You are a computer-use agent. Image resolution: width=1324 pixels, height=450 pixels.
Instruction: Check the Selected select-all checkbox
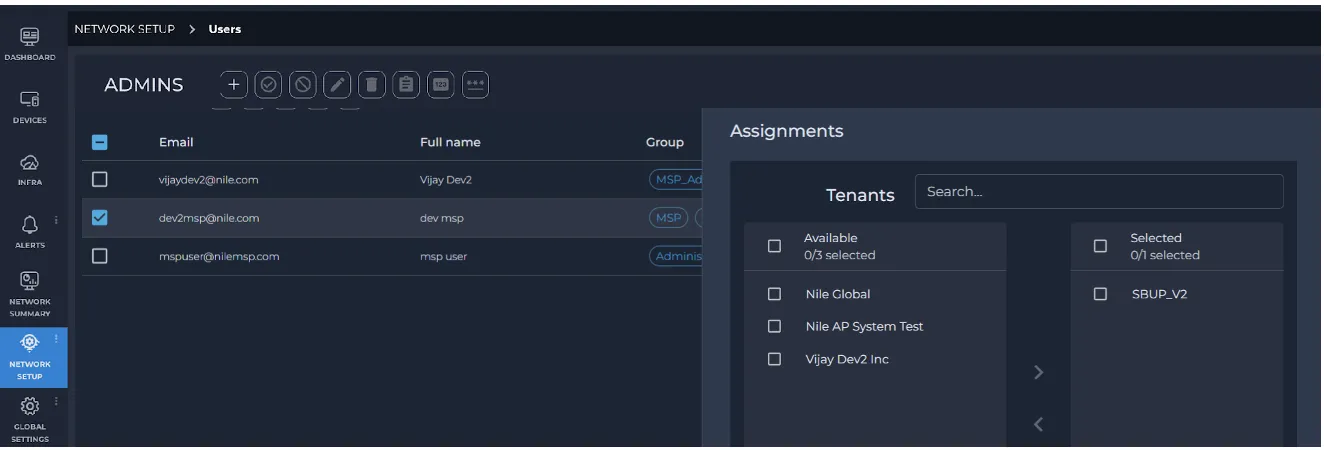(1100, 246)
